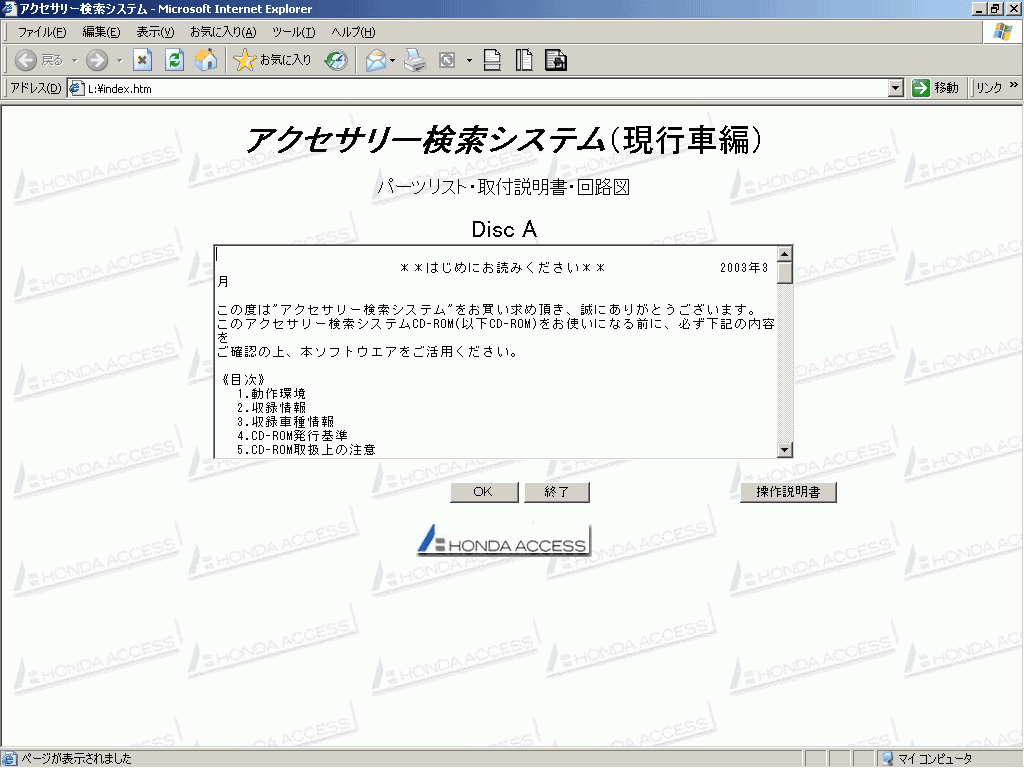Click the Forward navigation arrow
This screenshot has width=1024, height=768.
pos(97,60)
